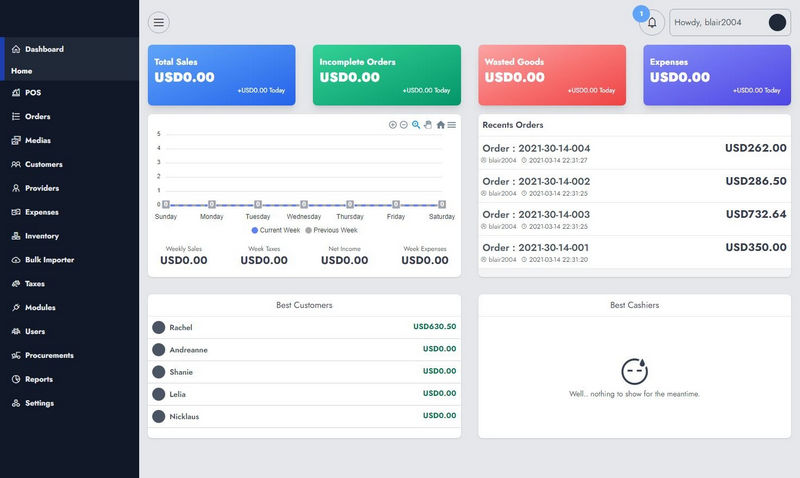Click the Customers icon in sidebar
Screen dimensions: 800x478
[x=16, y=164]
